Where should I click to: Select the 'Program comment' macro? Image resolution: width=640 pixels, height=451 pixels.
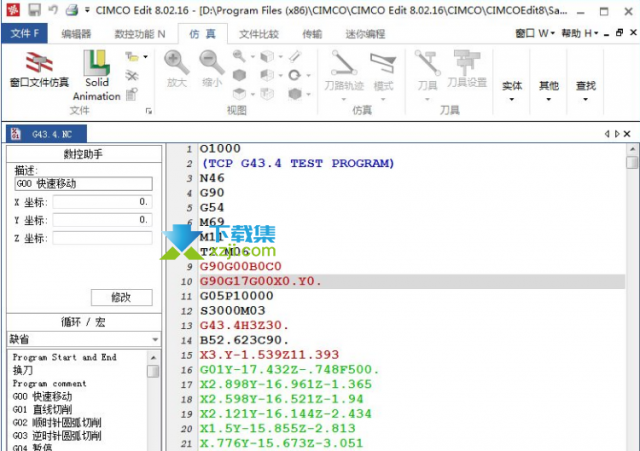(49, 383)
